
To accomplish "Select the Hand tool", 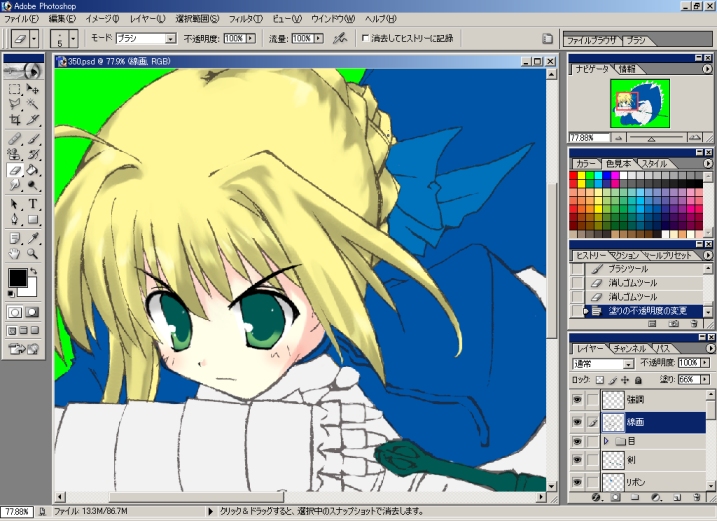I will (x=15, y=253).
